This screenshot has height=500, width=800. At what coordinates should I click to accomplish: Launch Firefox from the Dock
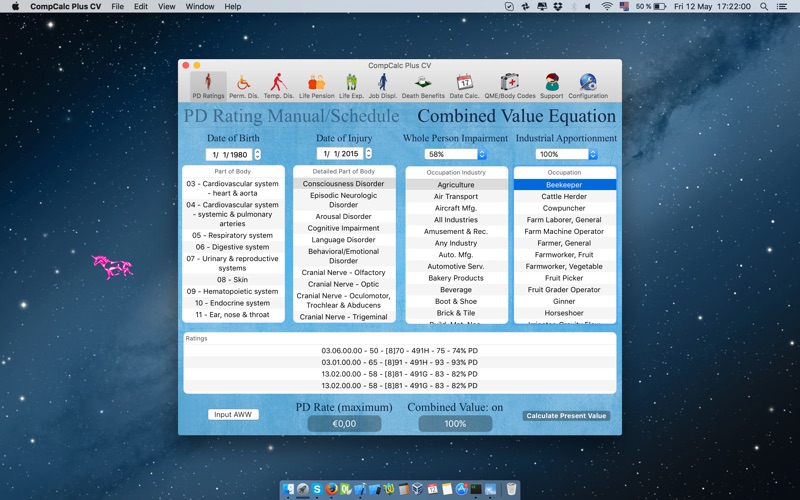[x=332, y=489]
